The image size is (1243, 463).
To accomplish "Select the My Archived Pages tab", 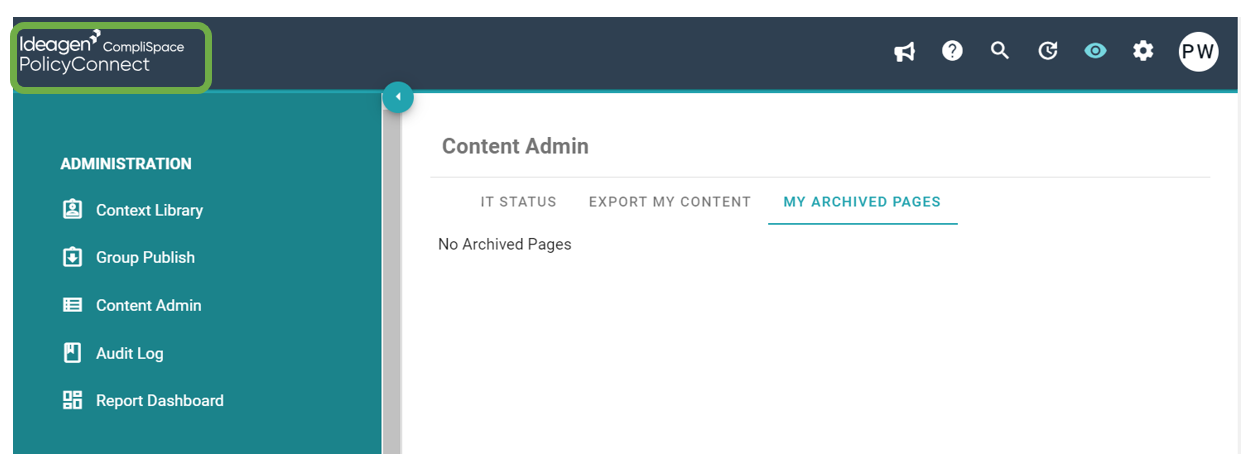I will click(x=862, y=202).
